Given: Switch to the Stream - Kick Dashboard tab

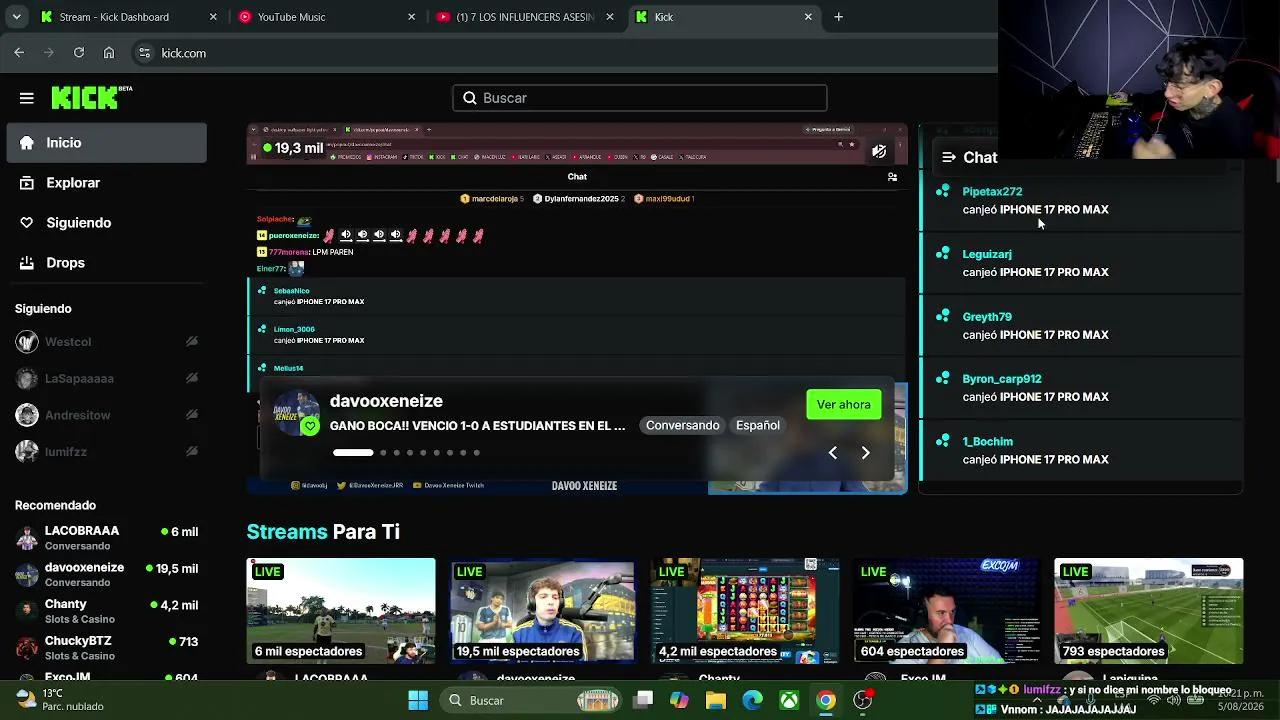Looking at the screenshot, I should [128, 17].
